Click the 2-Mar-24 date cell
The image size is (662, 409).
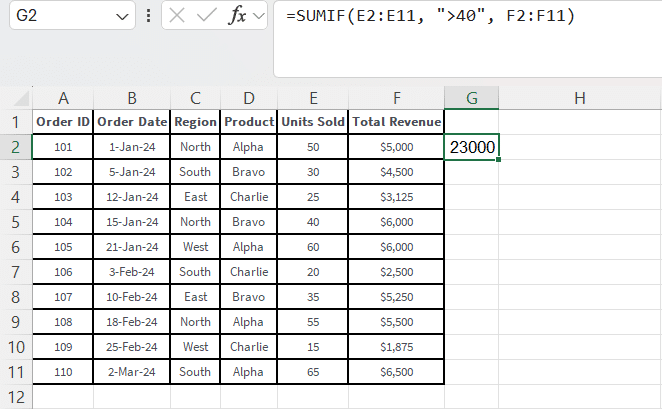tap(132, 372)
